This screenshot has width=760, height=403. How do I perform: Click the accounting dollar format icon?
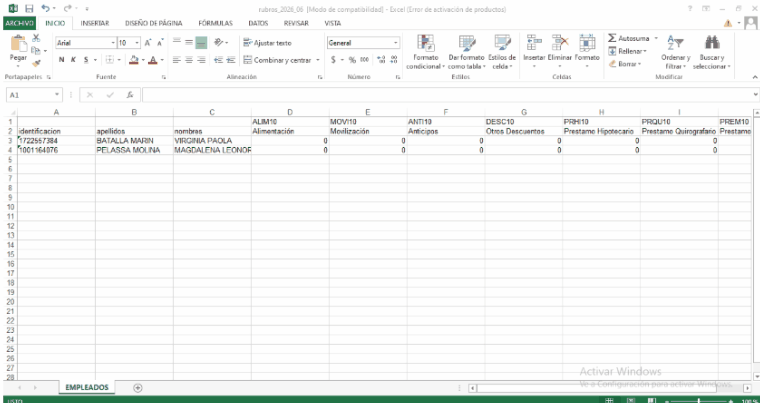[333, 60]
